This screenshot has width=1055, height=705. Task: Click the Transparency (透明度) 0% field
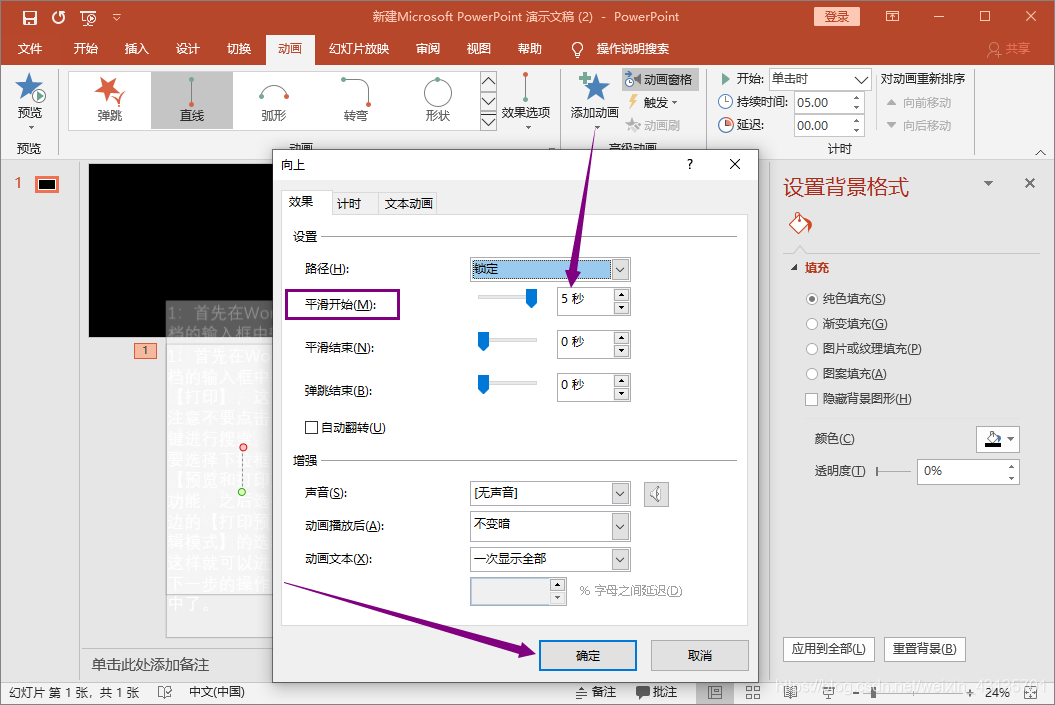(x=968, y=472)
